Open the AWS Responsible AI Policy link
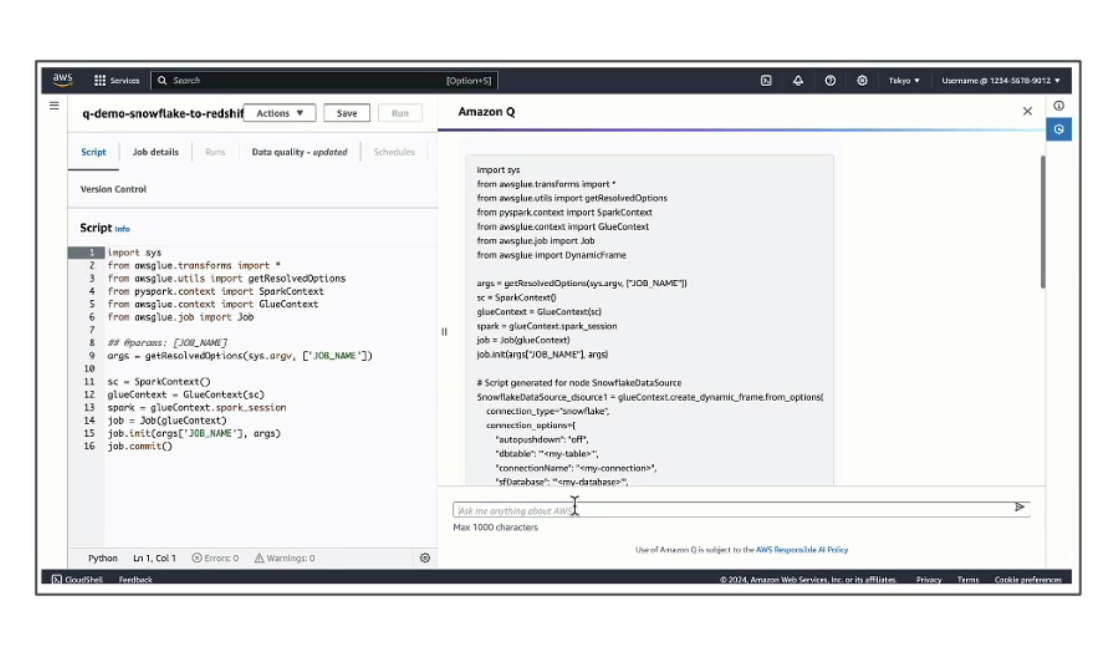 point(801,549)
